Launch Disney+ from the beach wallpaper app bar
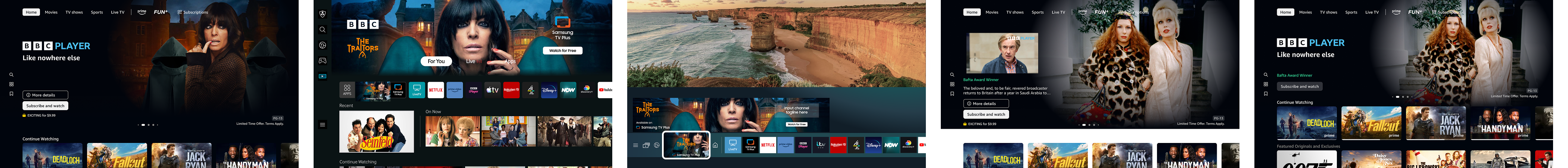The image size is (1568, 168). [x=873, y=145]
